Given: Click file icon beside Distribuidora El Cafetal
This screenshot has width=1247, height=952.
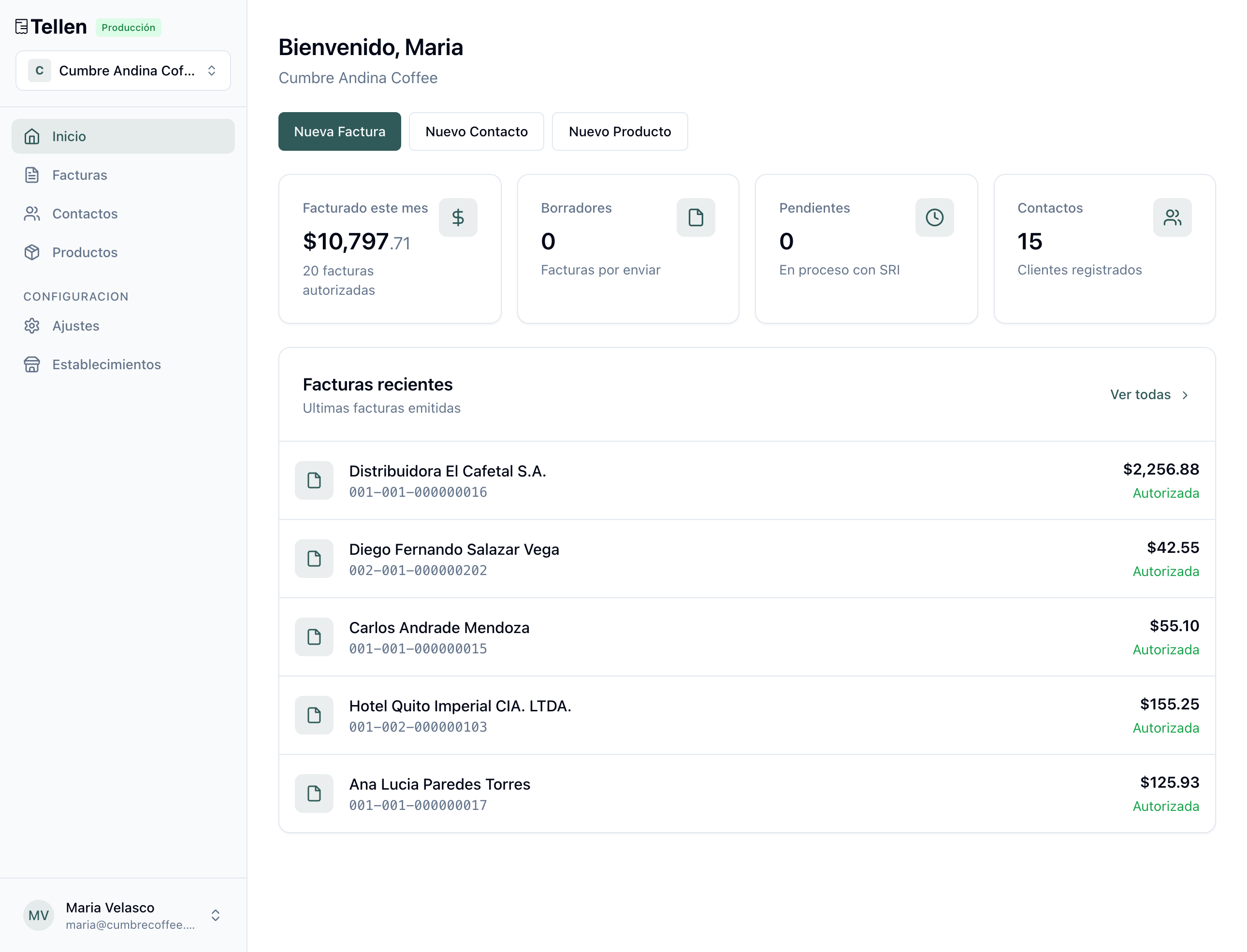Looking at the screenshot, I should 314,480.
